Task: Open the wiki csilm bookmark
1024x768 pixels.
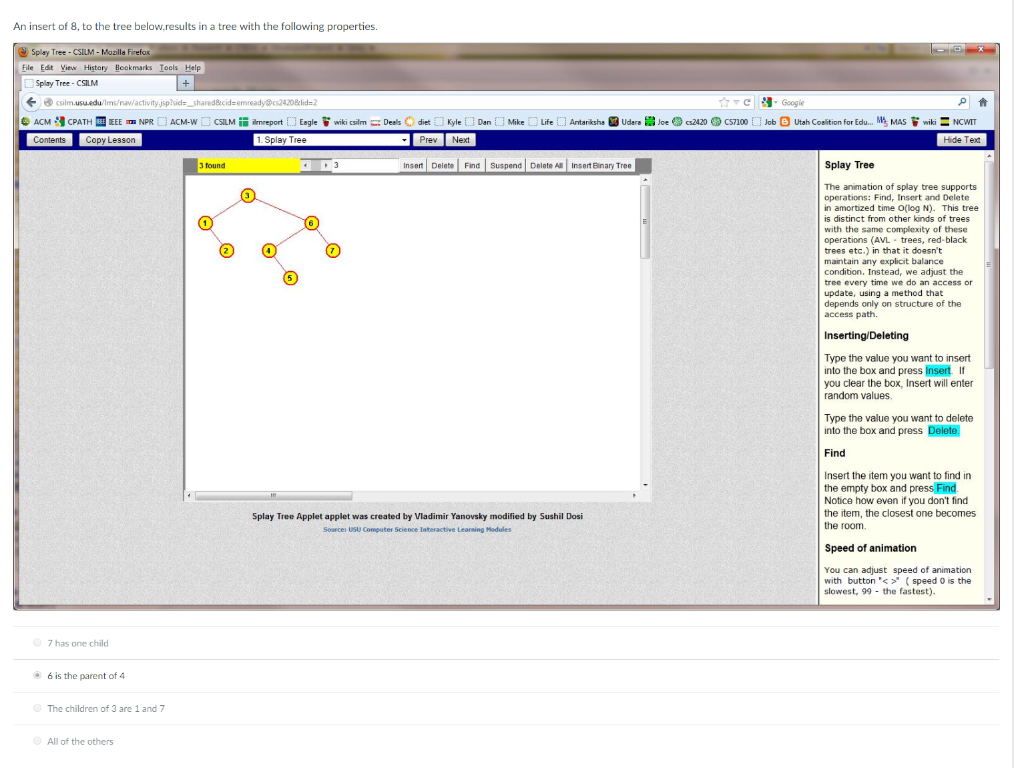Action: pos(344,121)
